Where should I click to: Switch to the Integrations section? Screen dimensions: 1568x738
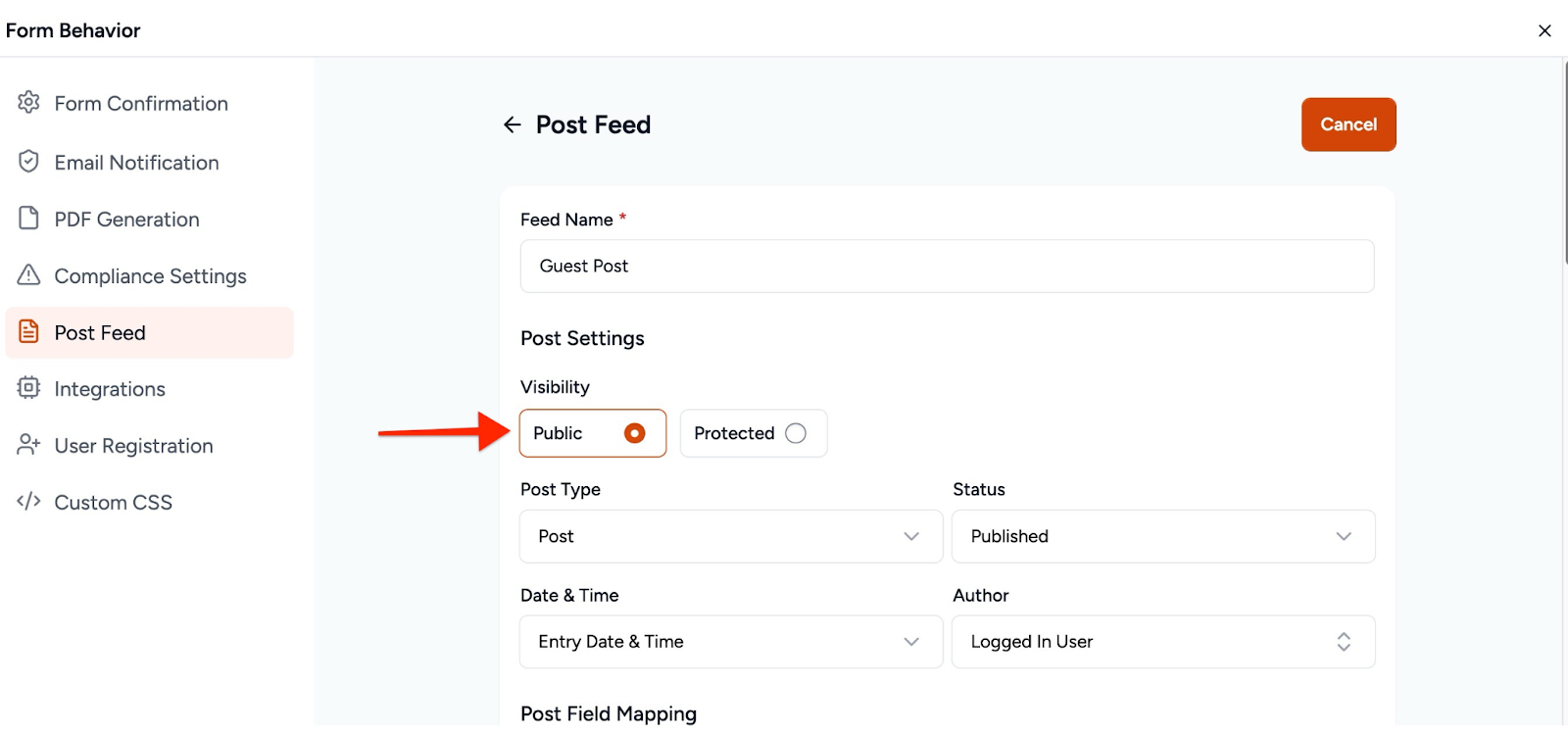pos(111,389)
